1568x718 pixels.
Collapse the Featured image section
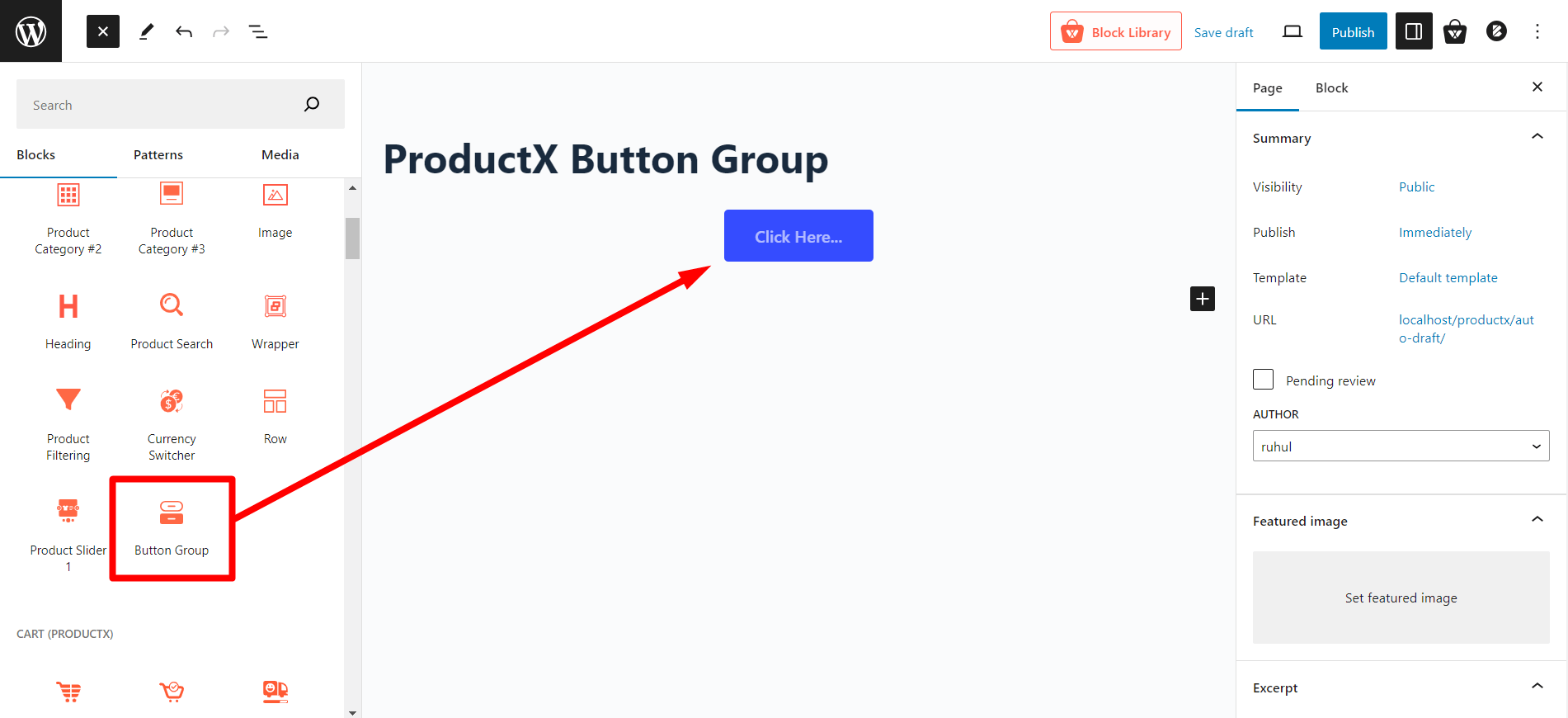point(1537,519)
